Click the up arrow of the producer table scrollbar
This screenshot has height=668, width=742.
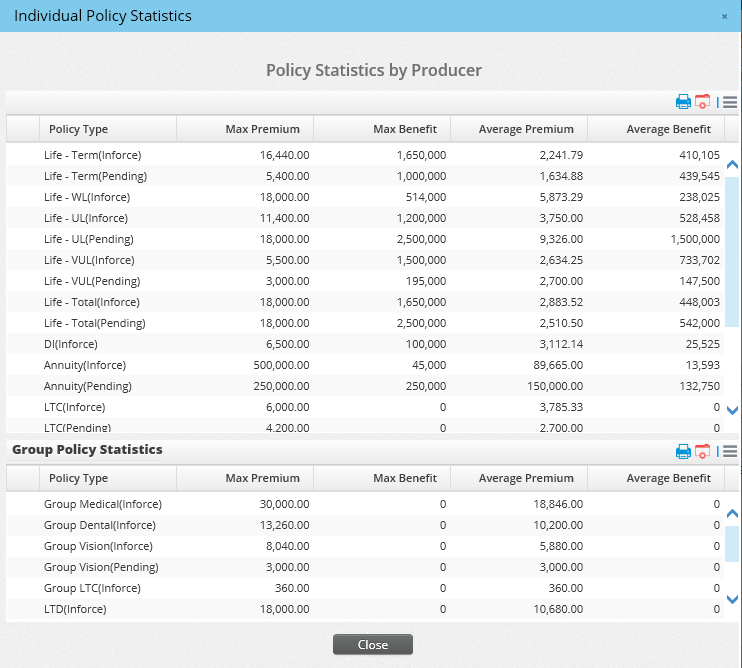[732, 165]
